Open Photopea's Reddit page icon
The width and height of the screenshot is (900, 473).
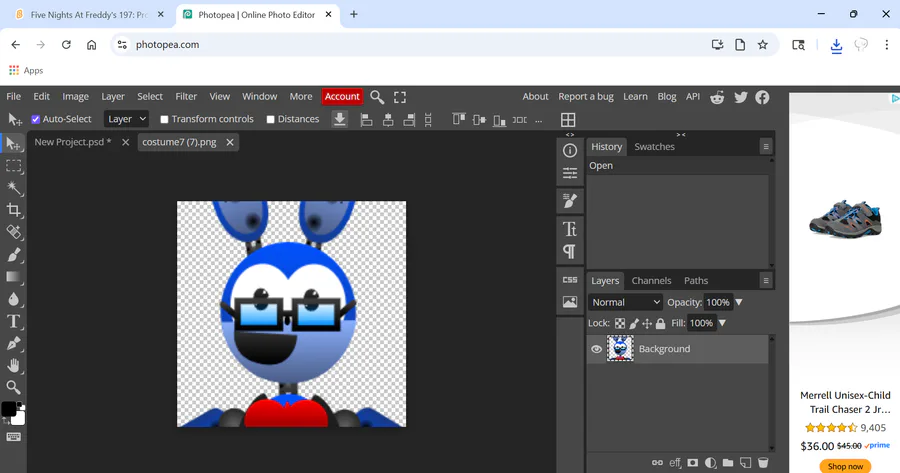click(x=717, y=97)
